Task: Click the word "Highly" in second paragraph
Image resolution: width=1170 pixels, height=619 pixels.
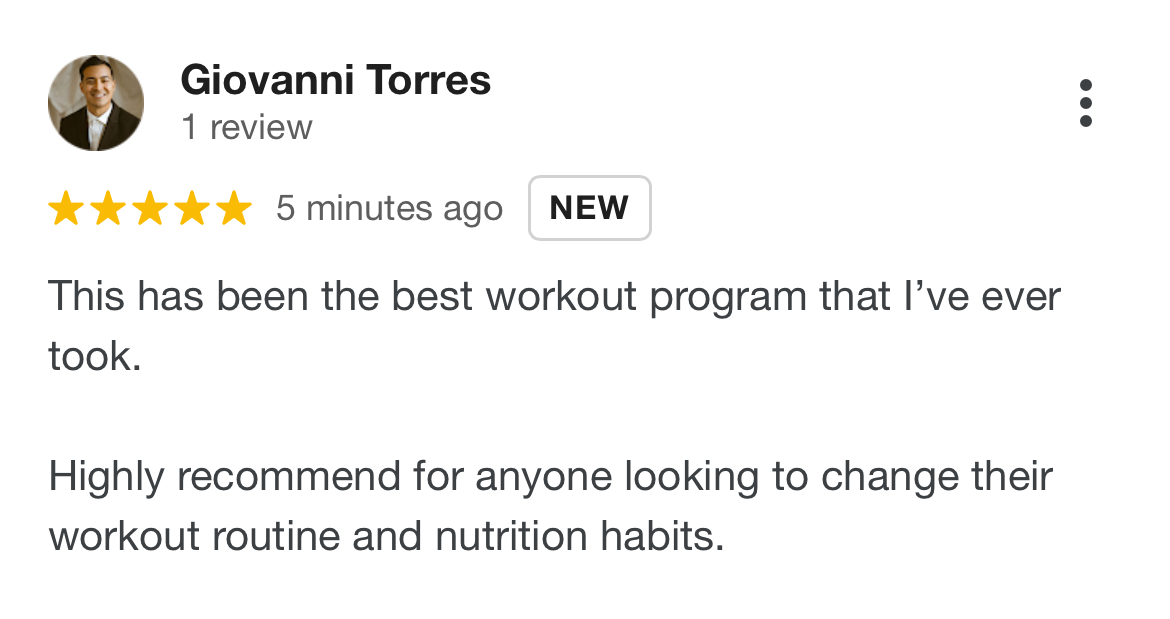Action: click(x=107, y=477)
